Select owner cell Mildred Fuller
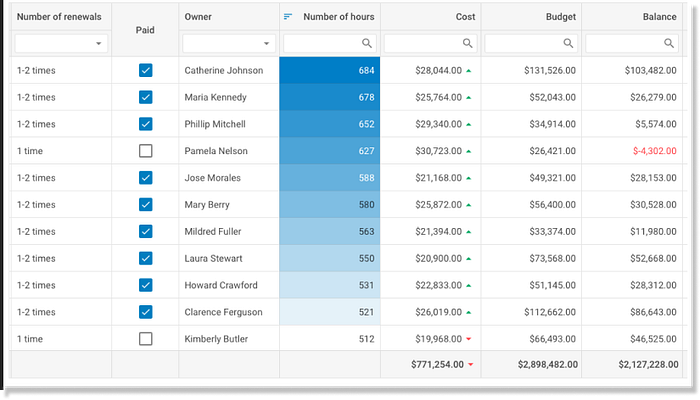This screenshot has width=700, height=400. (229, 231)
